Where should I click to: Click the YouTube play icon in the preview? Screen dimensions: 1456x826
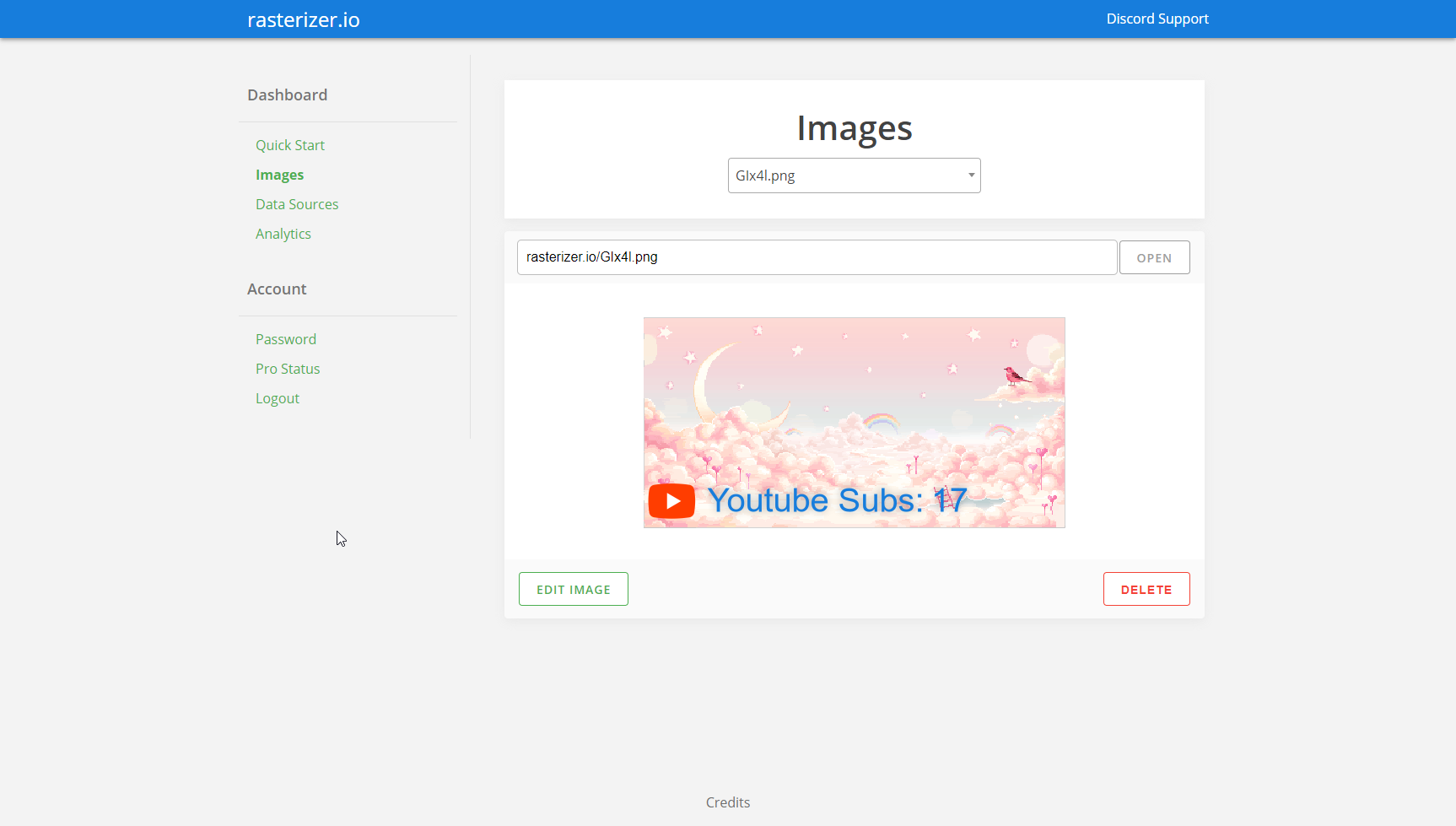pyautogui.click(x=671, y=499)
